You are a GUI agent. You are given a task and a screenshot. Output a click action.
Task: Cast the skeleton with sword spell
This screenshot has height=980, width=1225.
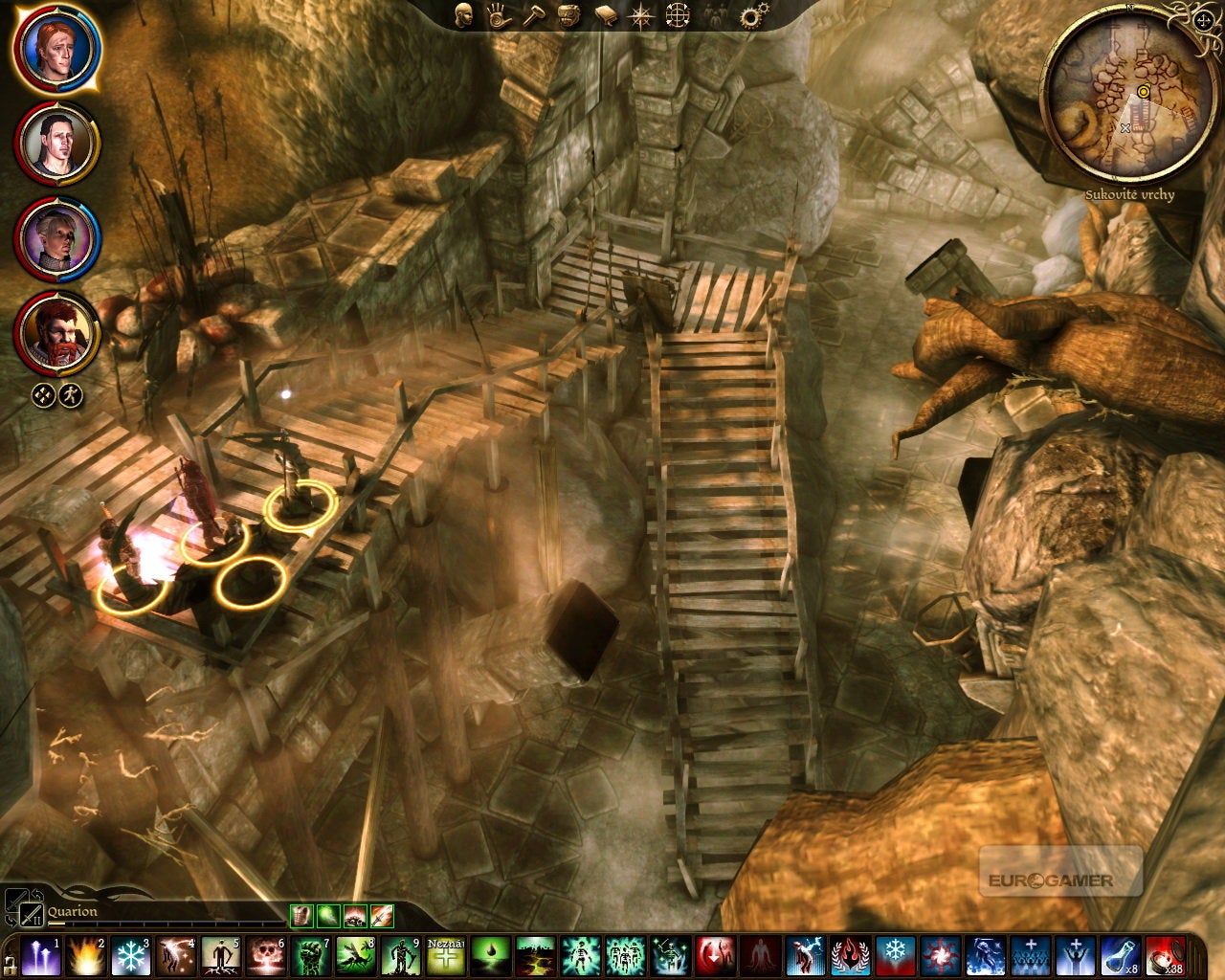point(671,956)
